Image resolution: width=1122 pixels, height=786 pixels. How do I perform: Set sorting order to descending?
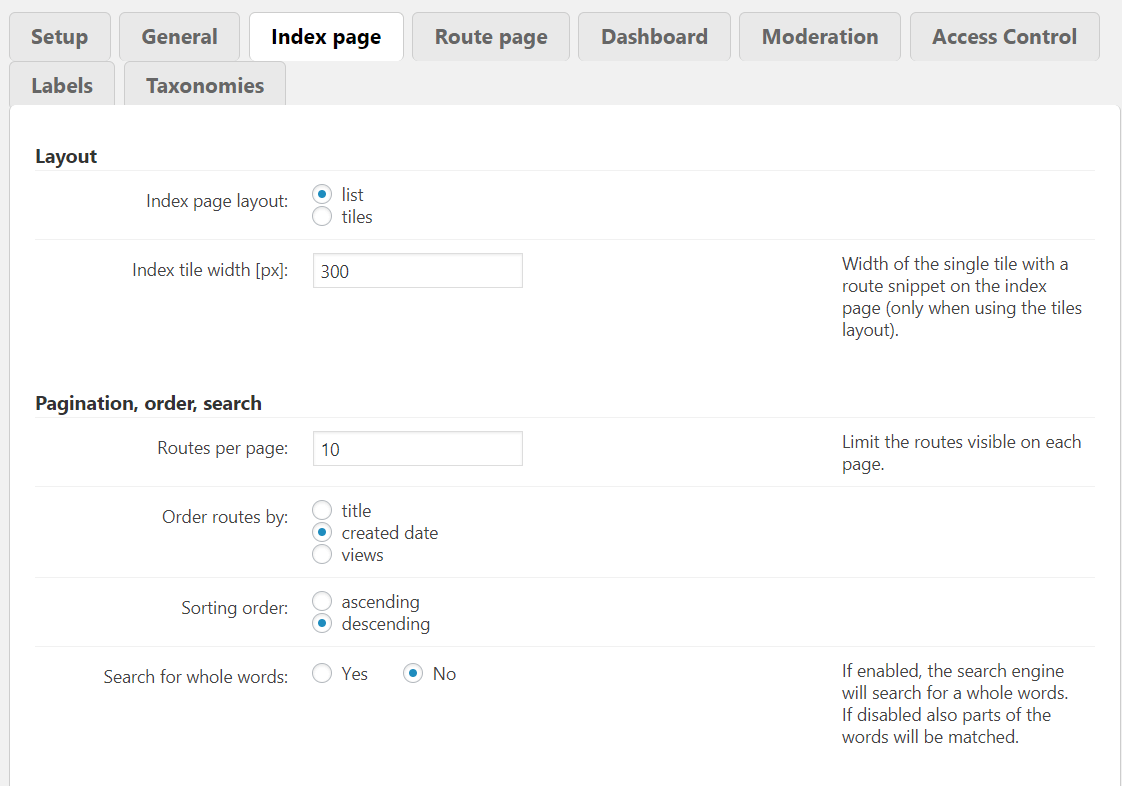click(x=322, y=624)
